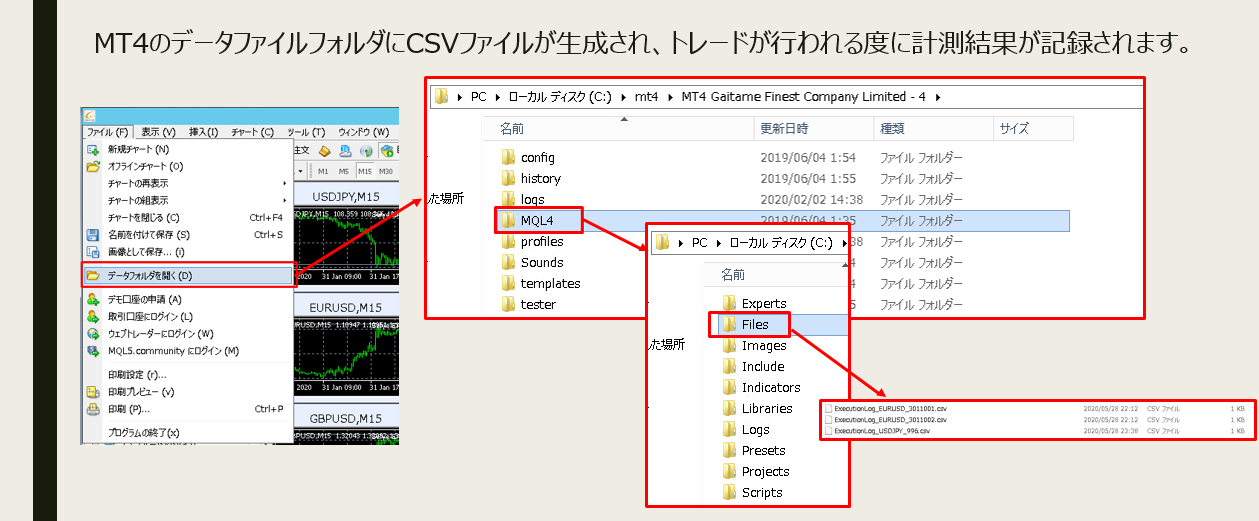Click the printer icon next to 印刷 (P)

tap(93, 409)
